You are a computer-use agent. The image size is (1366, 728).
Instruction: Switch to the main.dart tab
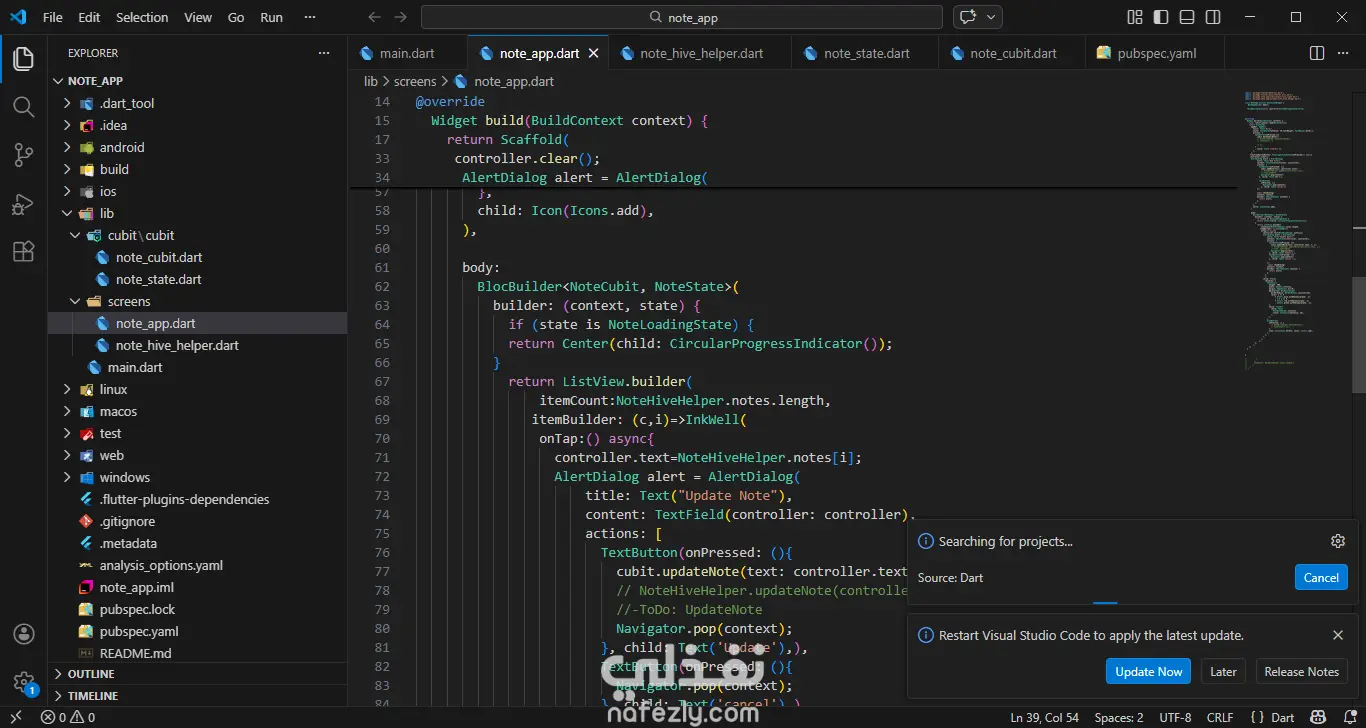pyautogui.click(x=407, y=53)
